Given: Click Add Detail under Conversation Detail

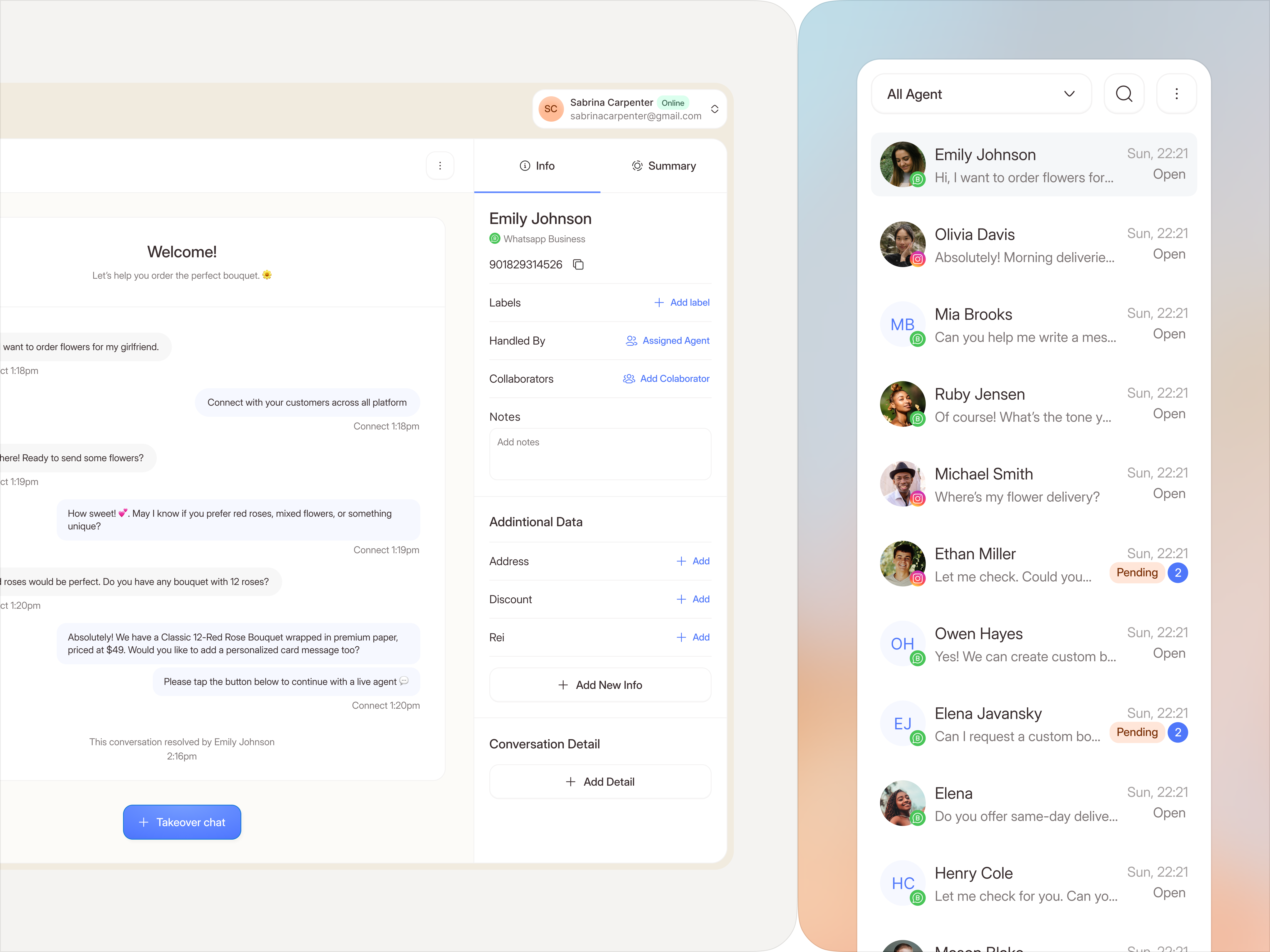Looking at the screenshot, I should coord(600,782).
